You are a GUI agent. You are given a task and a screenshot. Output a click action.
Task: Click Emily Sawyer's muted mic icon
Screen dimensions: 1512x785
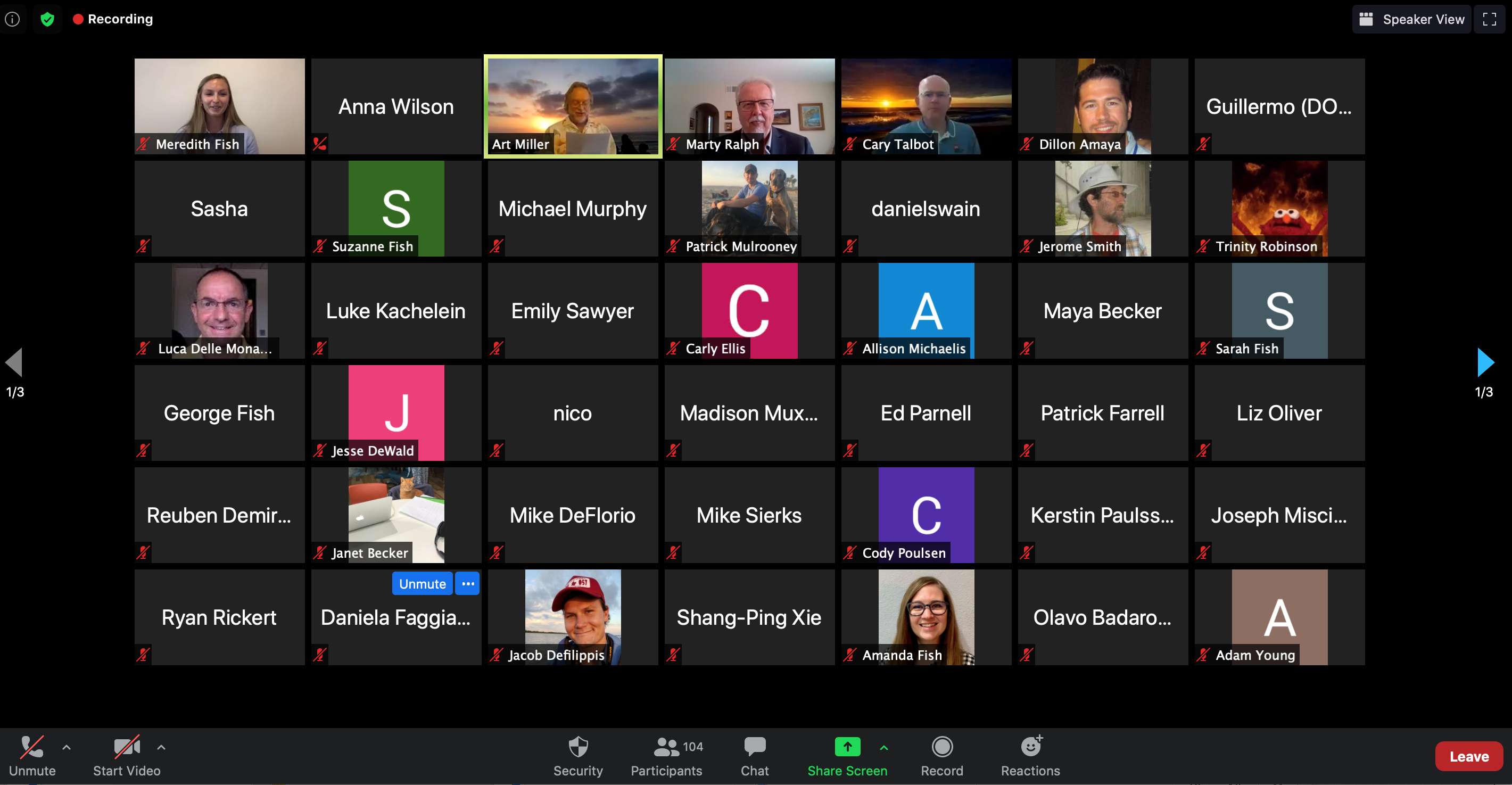pyautogui.click(x=497, y=348)
